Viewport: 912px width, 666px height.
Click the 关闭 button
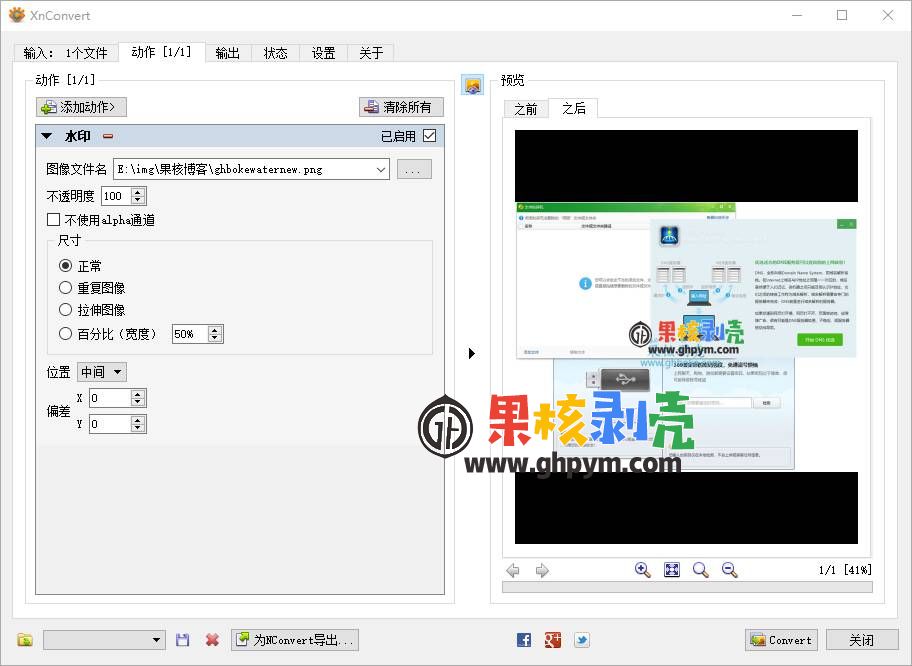click(x=861, y=640)
